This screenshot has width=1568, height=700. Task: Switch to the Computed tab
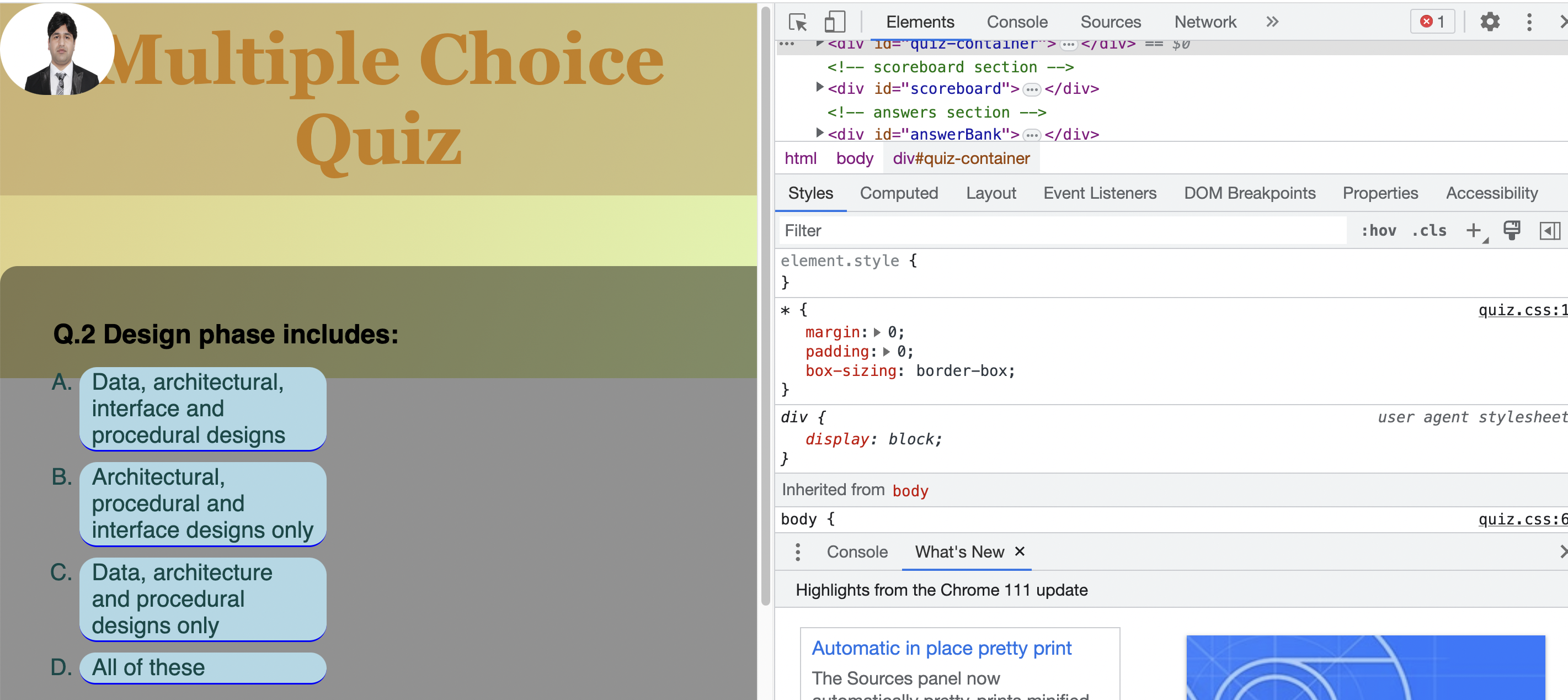tap(898, 194)
